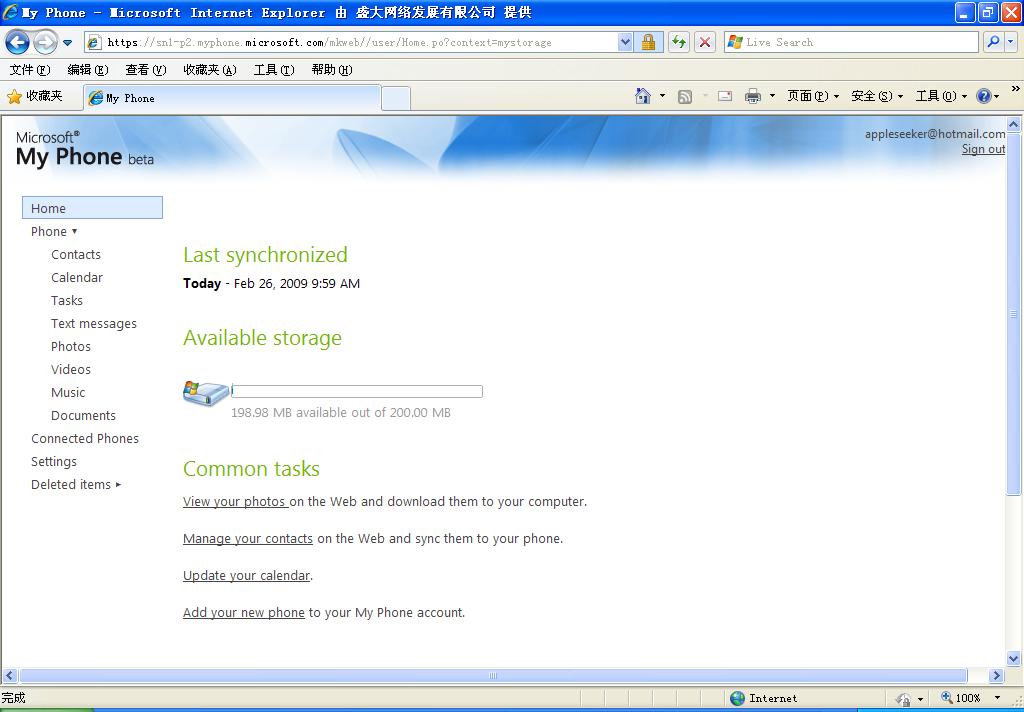Click the vertical scrollbar up arrow
This screenshot has width=1024, height=712.
[x=1014, y=124]
